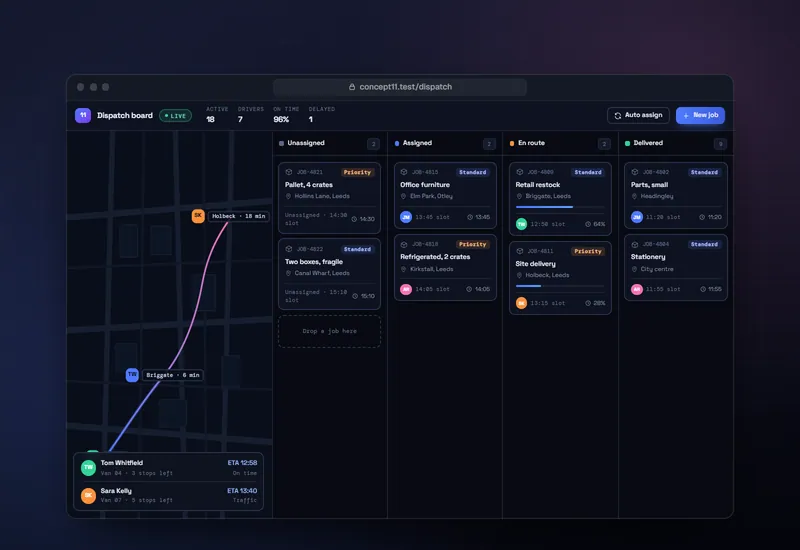Click the purple 11 app logo
Viewport: 800px width, 550px height.
[83, 115]
